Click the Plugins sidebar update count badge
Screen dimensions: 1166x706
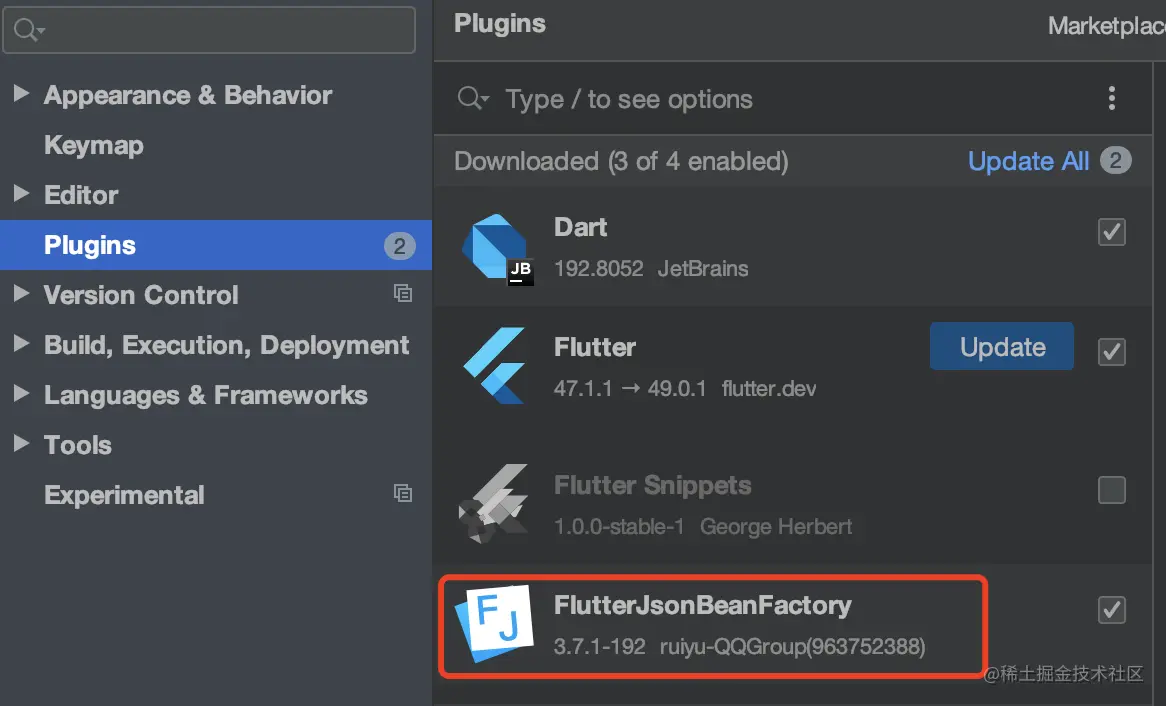pyautogui.click(x=399, y=246)
